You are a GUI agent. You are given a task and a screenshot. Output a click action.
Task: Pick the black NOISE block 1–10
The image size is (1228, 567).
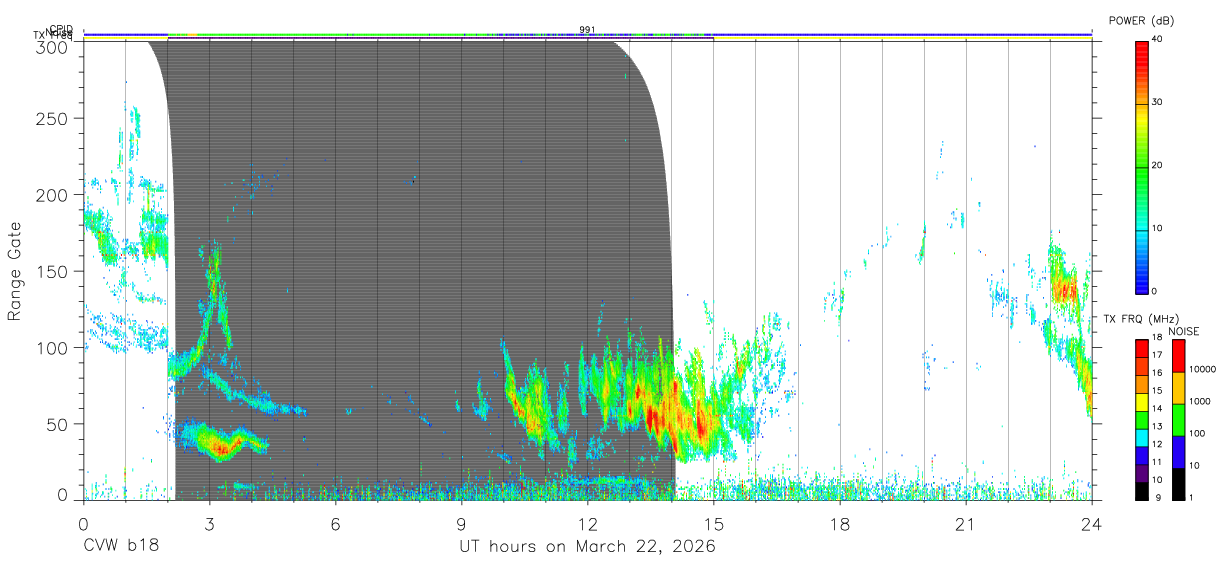1179,483
